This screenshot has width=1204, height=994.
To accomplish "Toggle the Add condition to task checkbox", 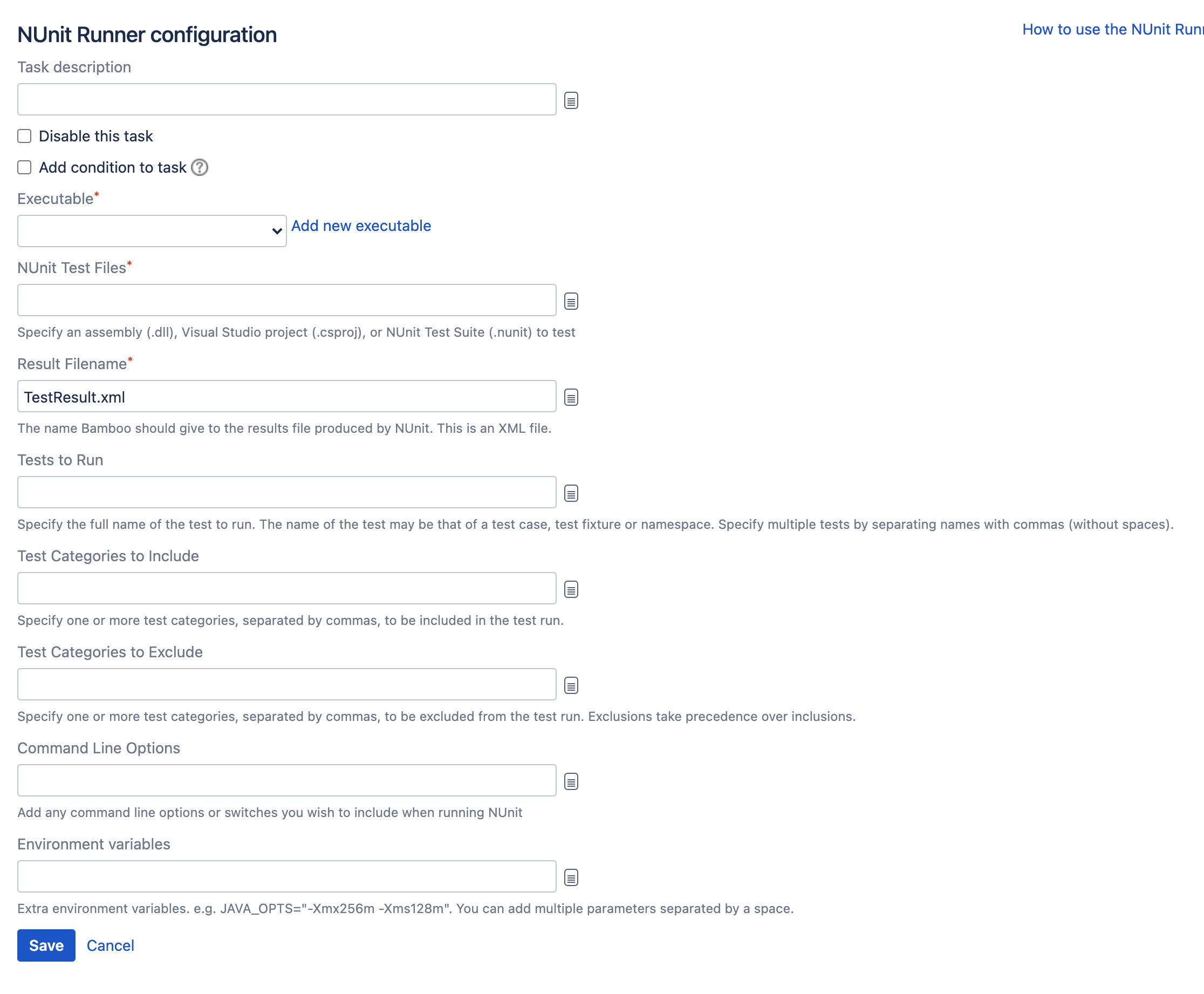I will (x=25, y=167).
